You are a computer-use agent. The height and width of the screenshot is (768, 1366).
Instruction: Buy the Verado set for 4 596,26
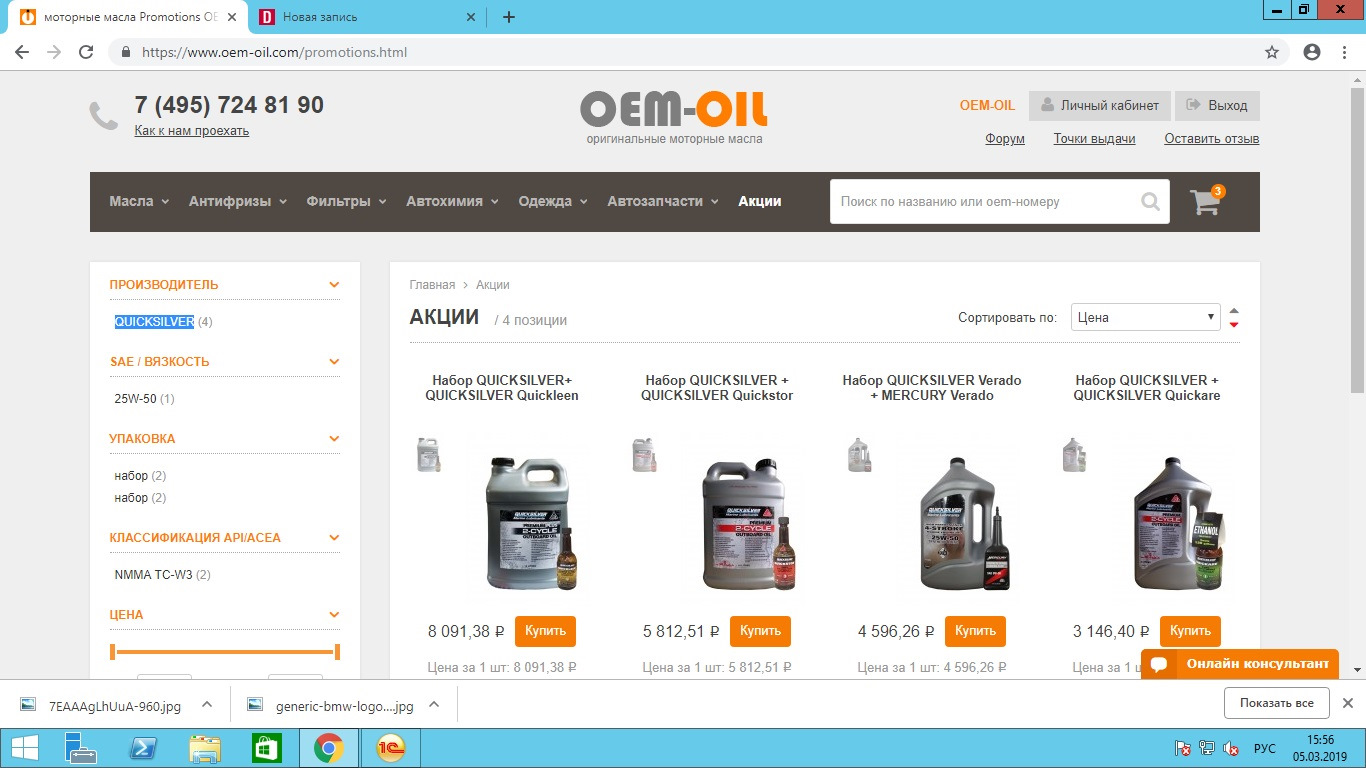975,631
